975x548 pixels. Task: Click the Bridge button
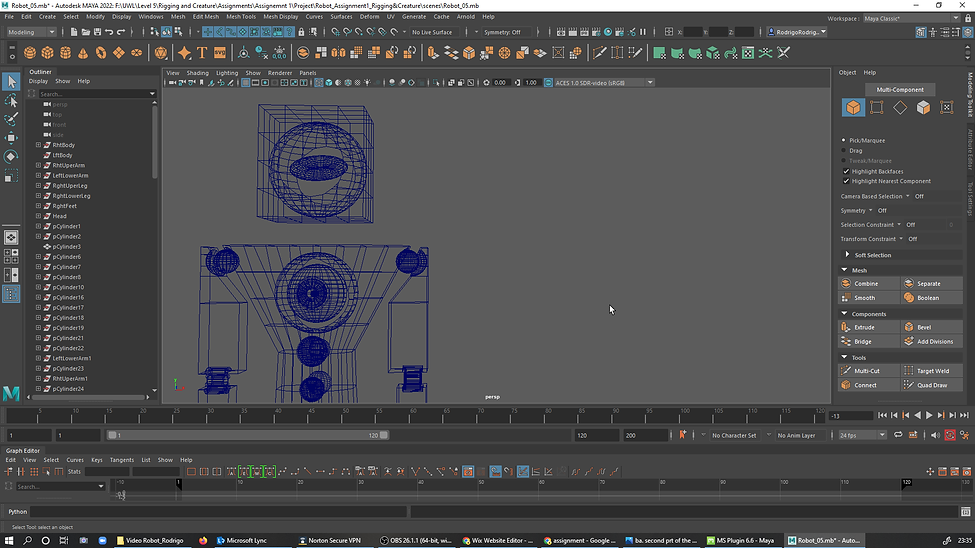click(x=868, y=341)
